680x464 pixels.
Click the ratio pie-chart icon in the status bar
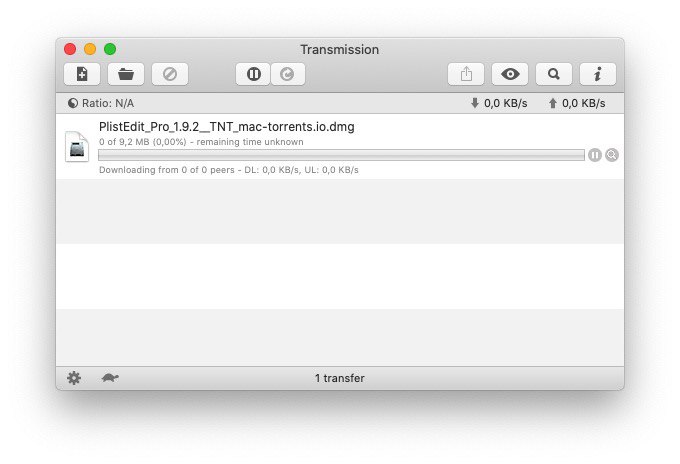[x=73, y=103]
